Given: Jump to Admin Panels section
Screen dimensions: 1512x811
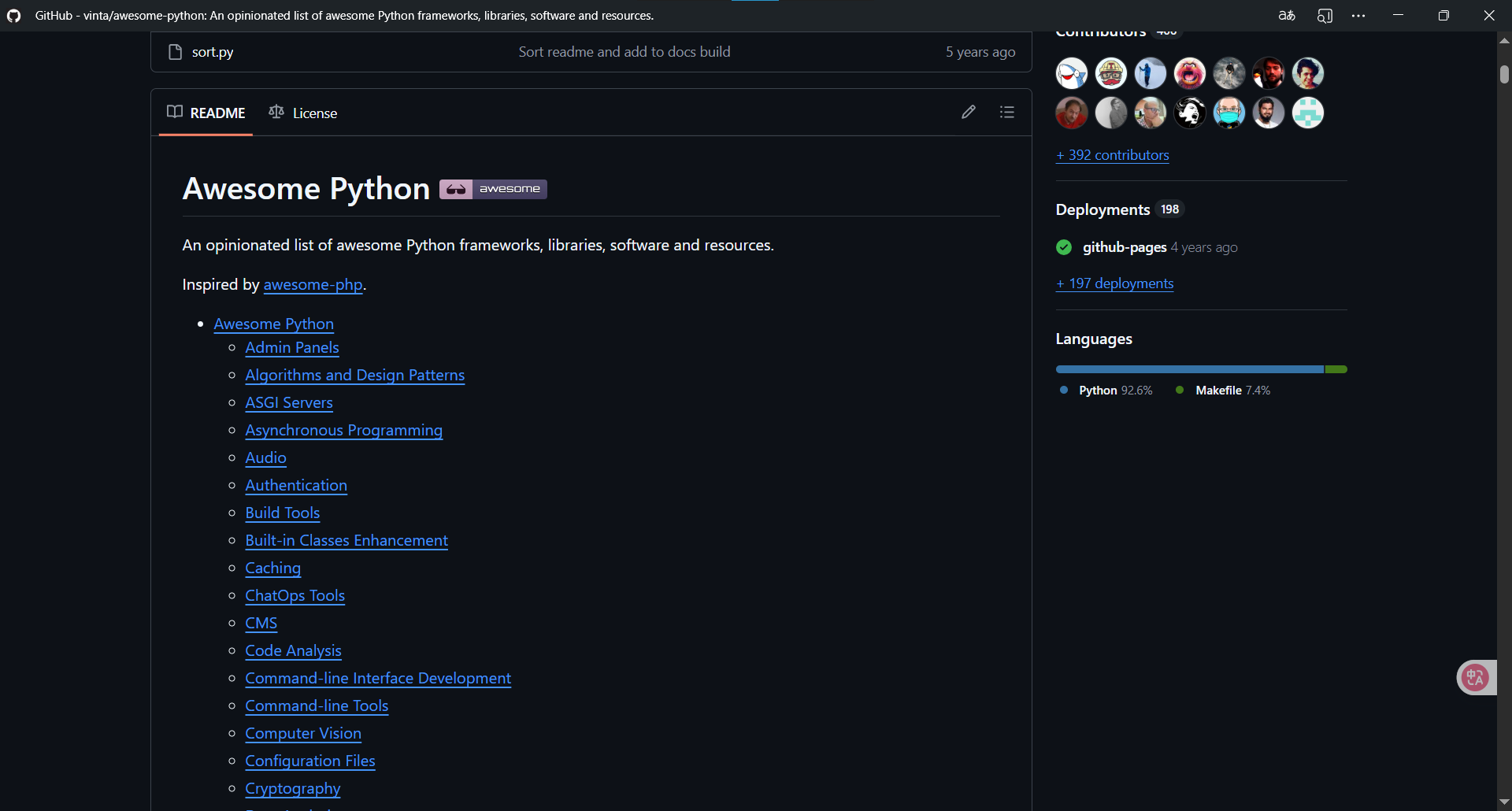Looking at the screenshot, I should click(292, 347).
